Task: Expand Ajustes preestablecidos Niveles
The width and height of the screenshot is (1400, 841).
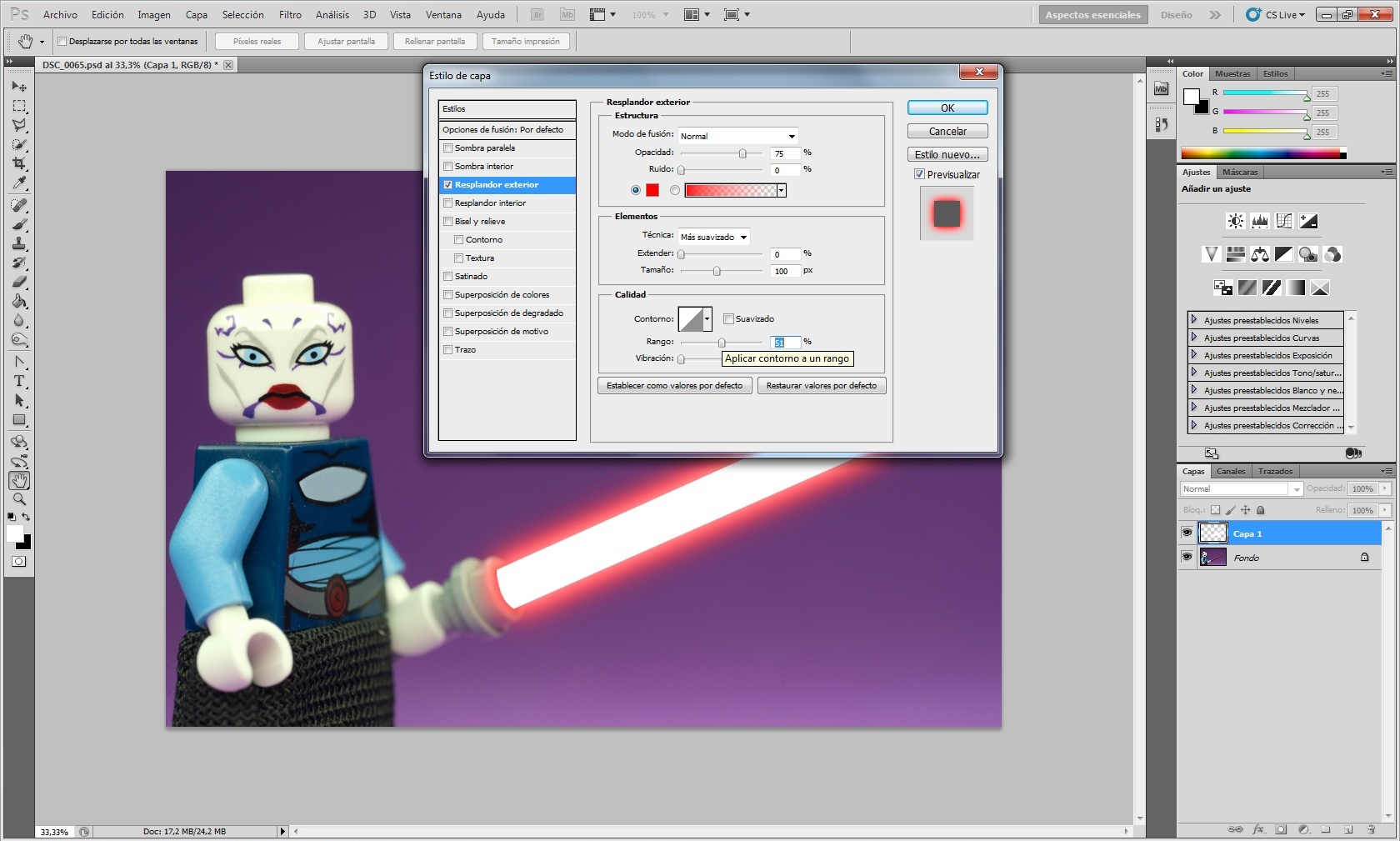Action: point(1194,320)
